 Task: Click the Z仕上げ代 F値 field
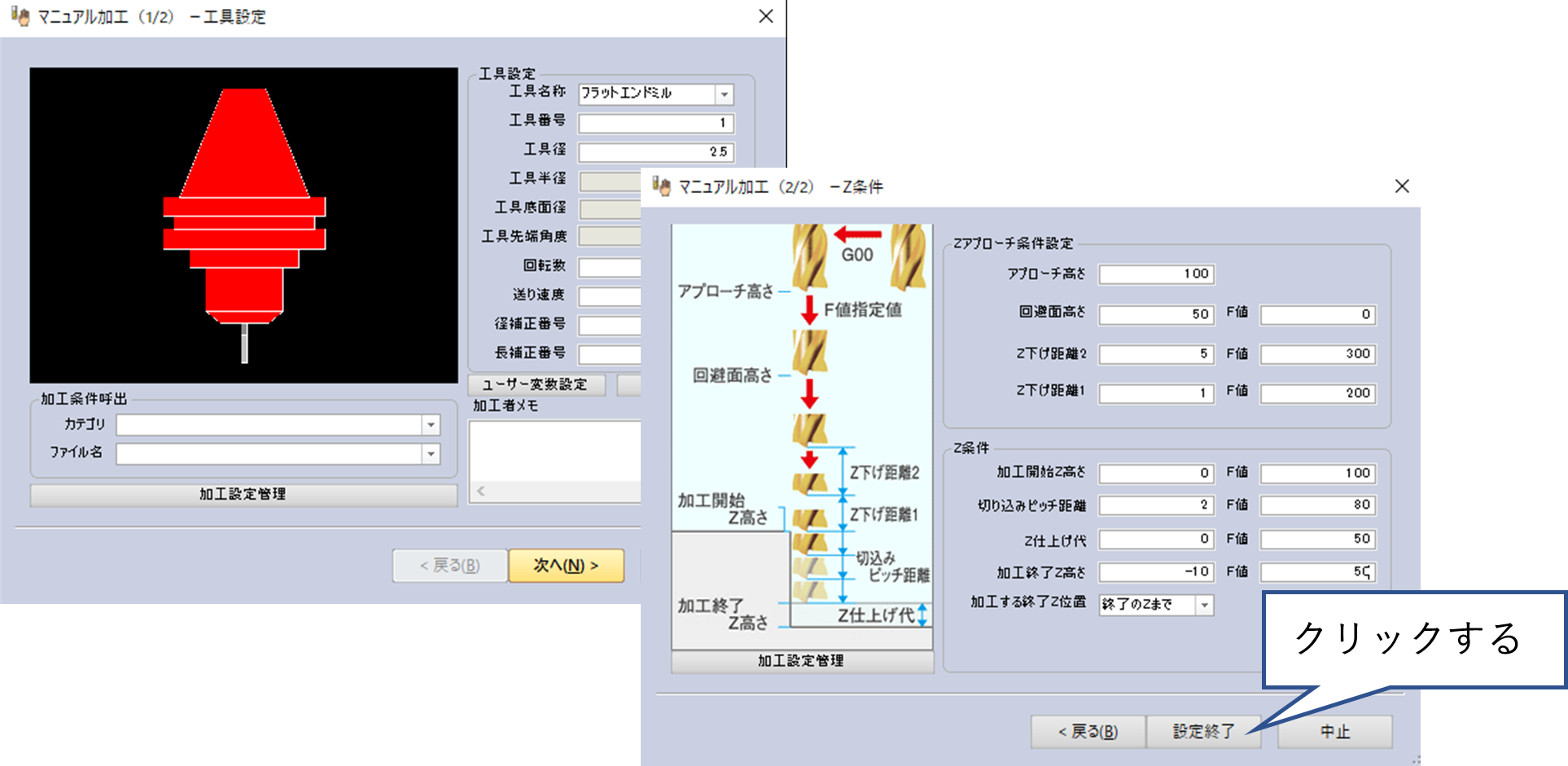1318,539
